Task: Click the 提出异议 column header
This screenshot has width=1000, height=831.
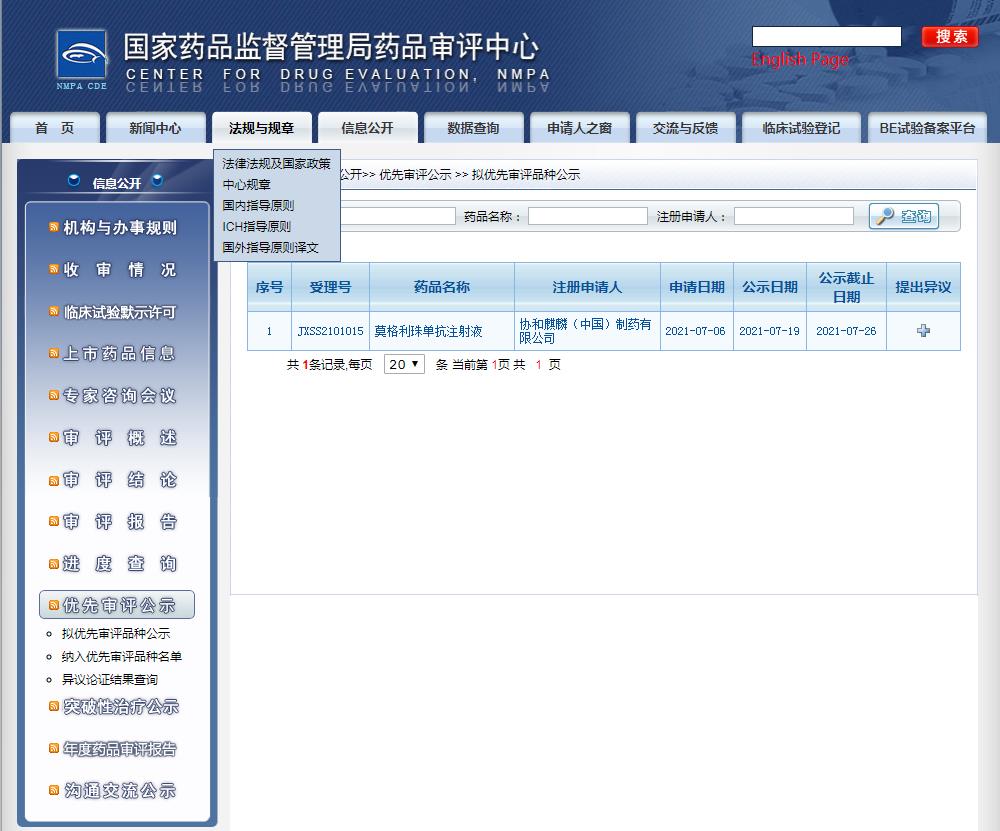Action: point(923,287)
